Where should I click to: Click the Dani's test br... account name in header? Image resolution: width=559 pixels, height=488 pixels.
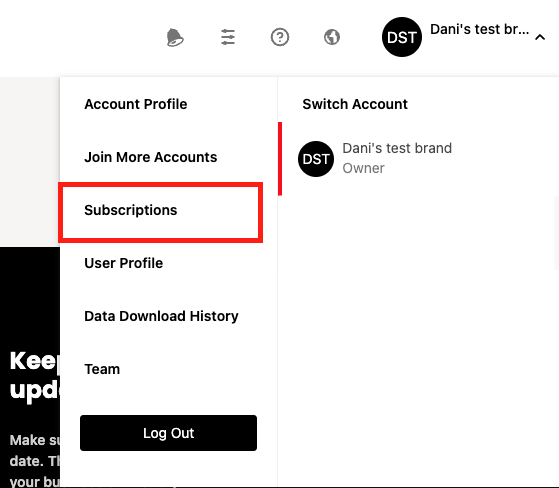click(479, 30)
